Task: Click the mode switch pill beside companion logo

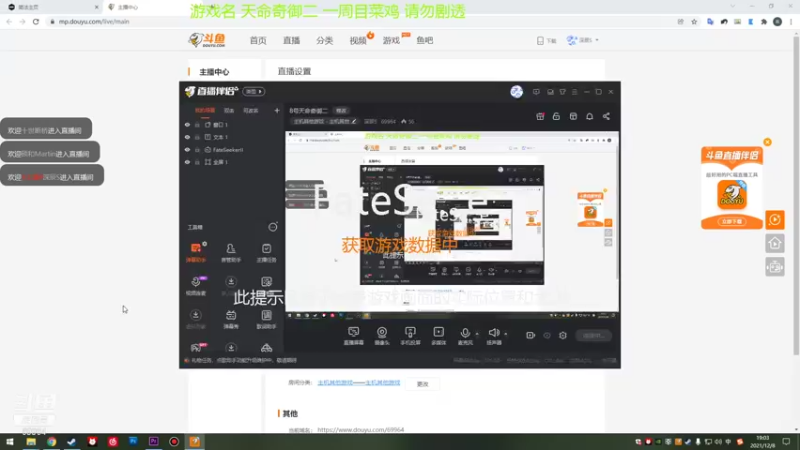Action: point(254,91)
